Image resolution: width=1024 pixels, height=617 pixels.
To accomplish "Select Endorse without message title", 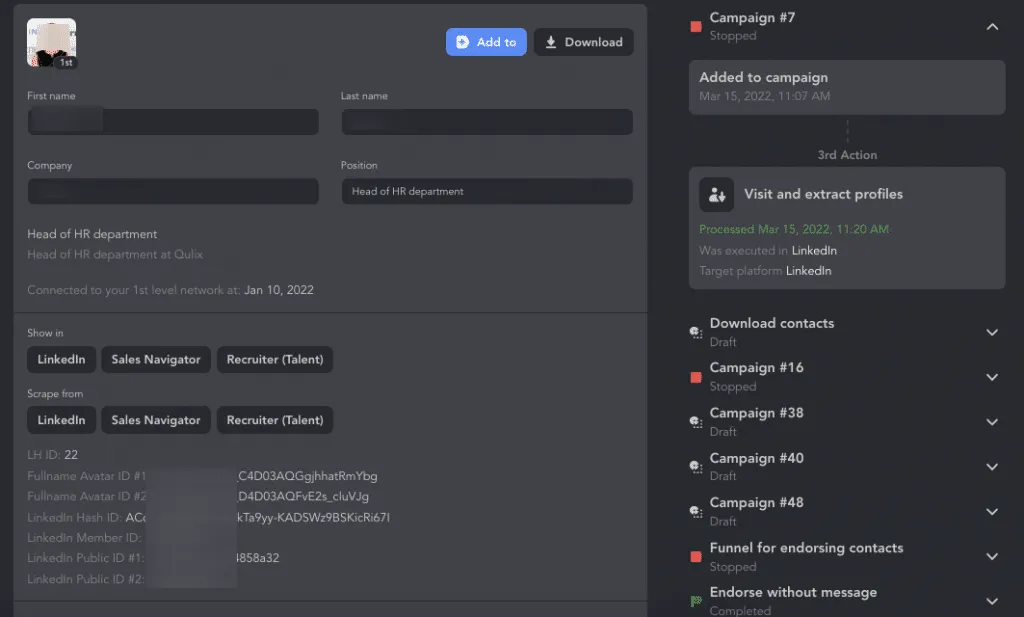I will pos(793,592).
